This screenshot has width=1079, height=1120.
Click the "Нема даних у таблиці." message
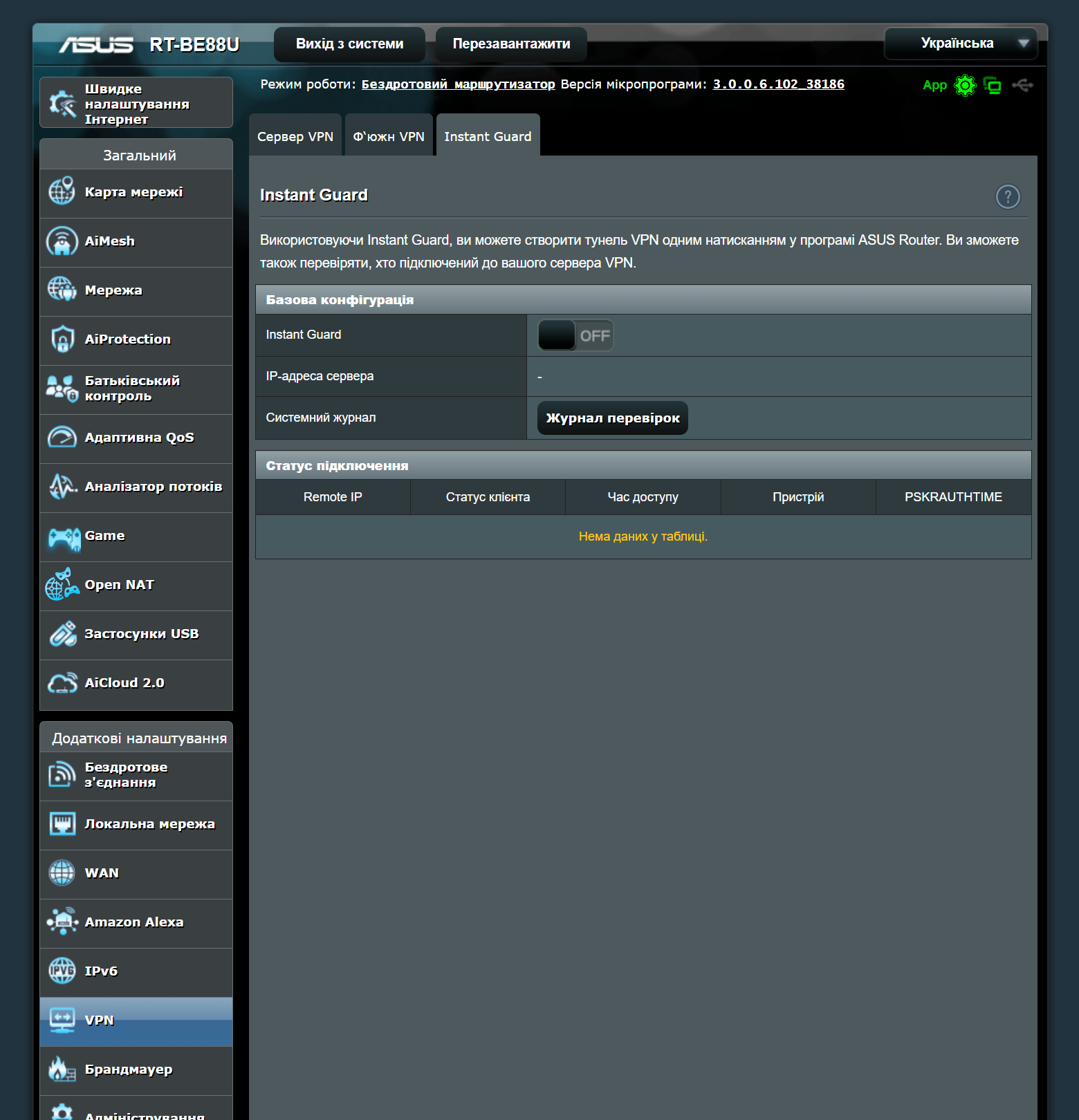(643, 536)
